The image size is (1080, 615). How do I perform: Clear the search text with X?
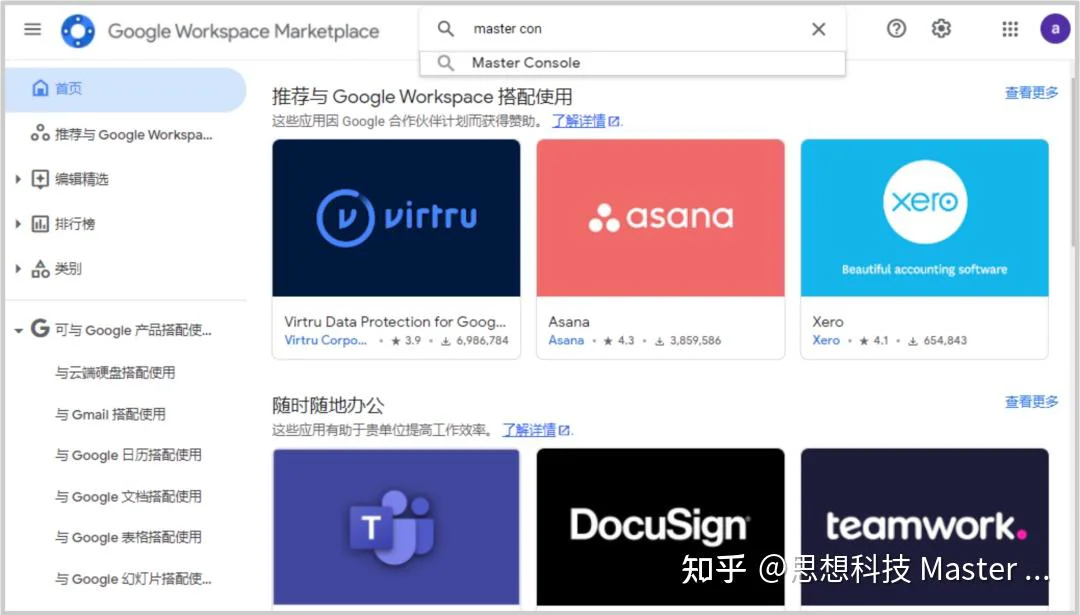[818, 29]
